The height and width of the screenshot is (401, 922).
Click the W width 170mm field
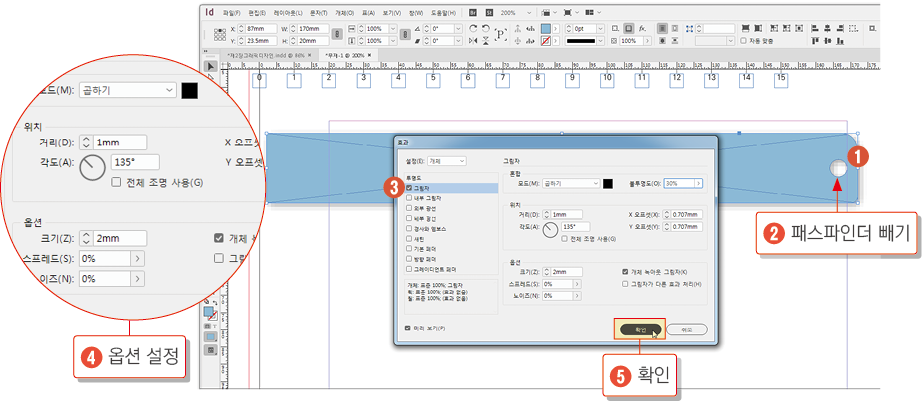coord(313,28)
